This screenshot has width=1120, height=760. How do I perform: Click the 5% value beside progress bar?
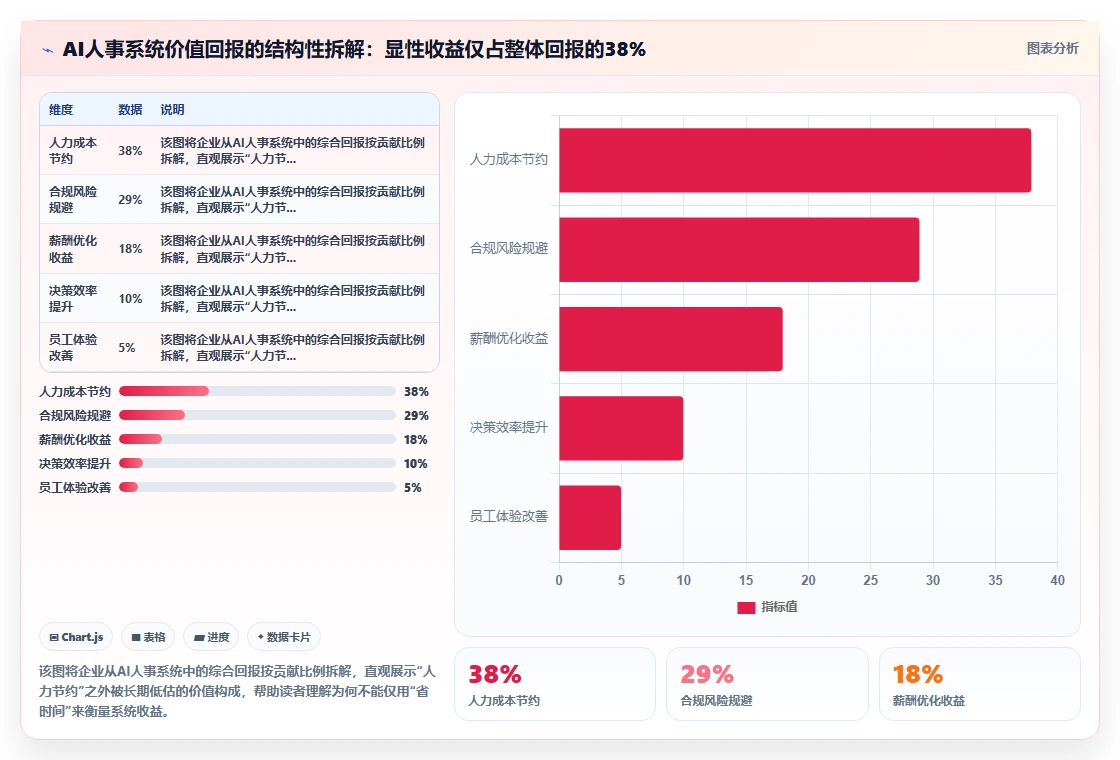click(x=413, y=487)
